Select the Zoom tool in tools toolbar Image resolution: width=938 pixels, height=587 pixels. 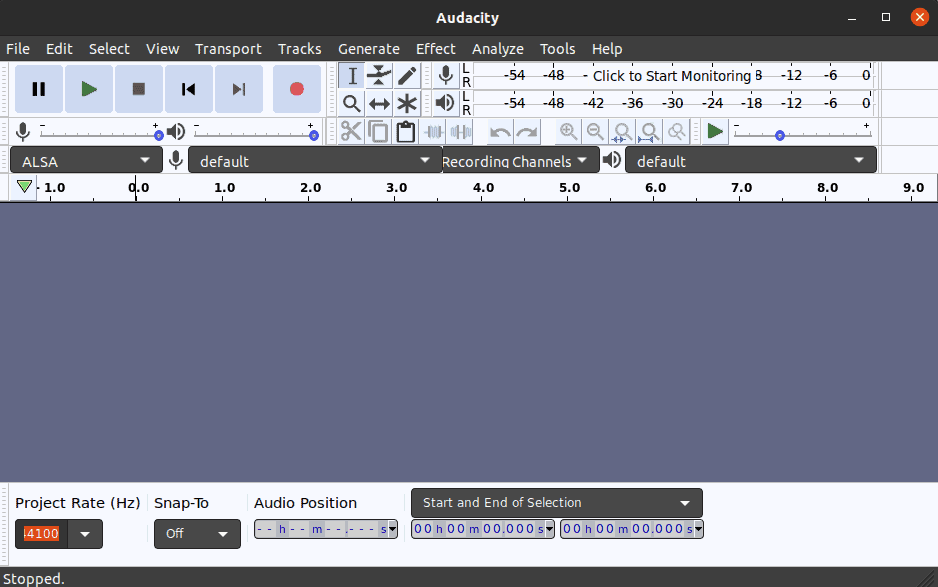(x=351, y=103)
